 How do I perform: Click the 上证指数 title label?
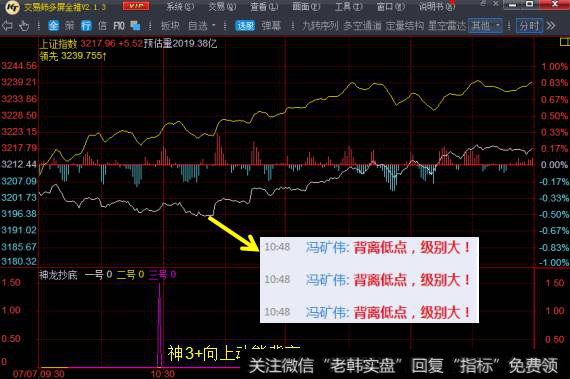[x=58, y=44]
